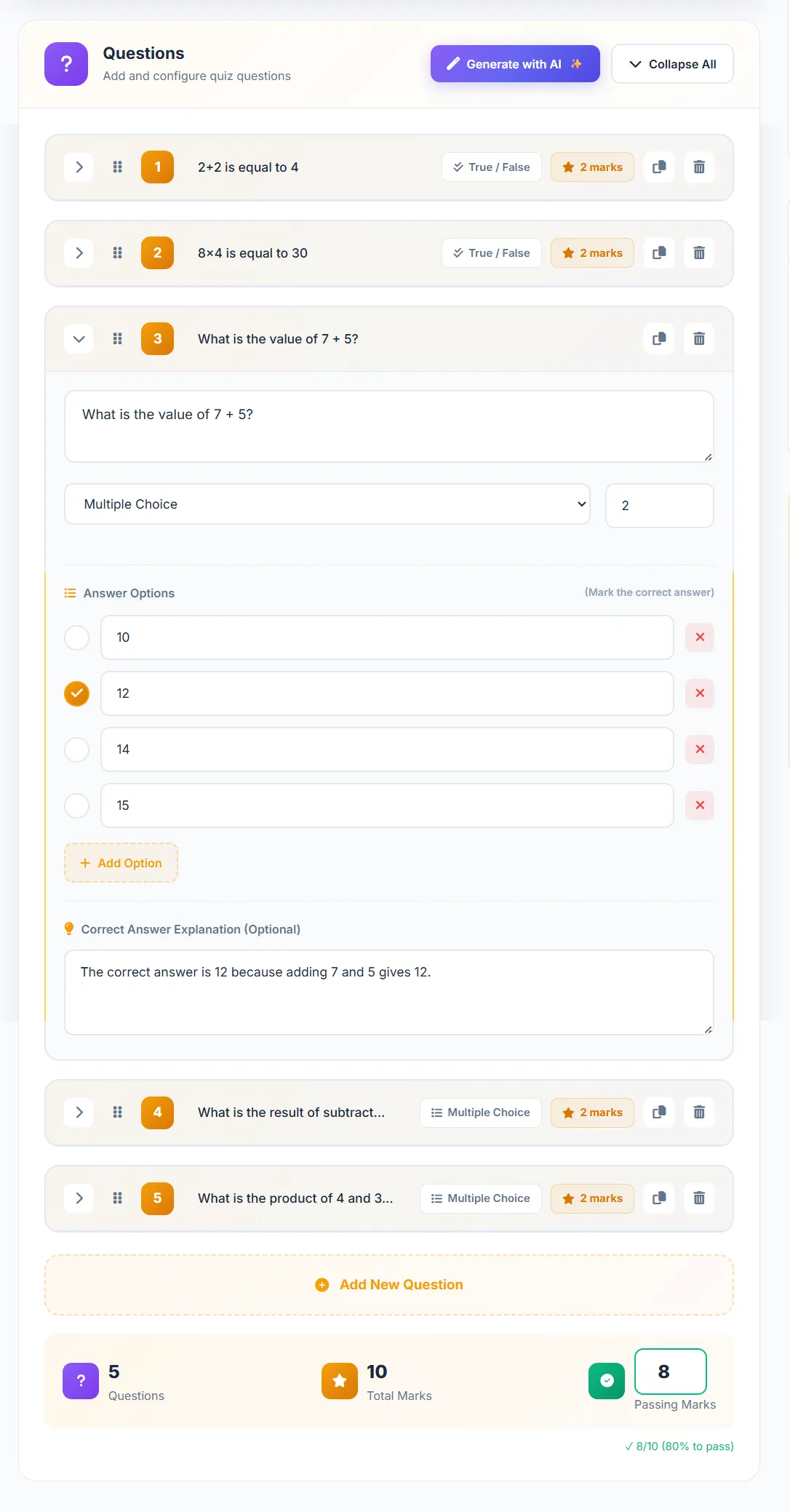The height and width of the screenshot is (1512, 790).
Task: Delete question 3 with trash icon
Action: (698, 339)
